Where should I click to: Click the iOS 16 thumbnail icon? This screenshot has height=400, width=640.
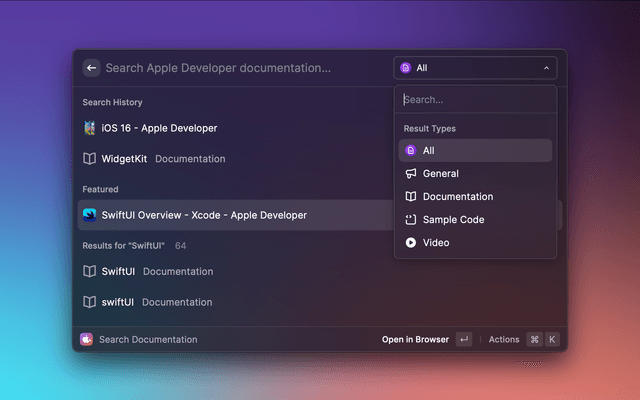(90, 128)
